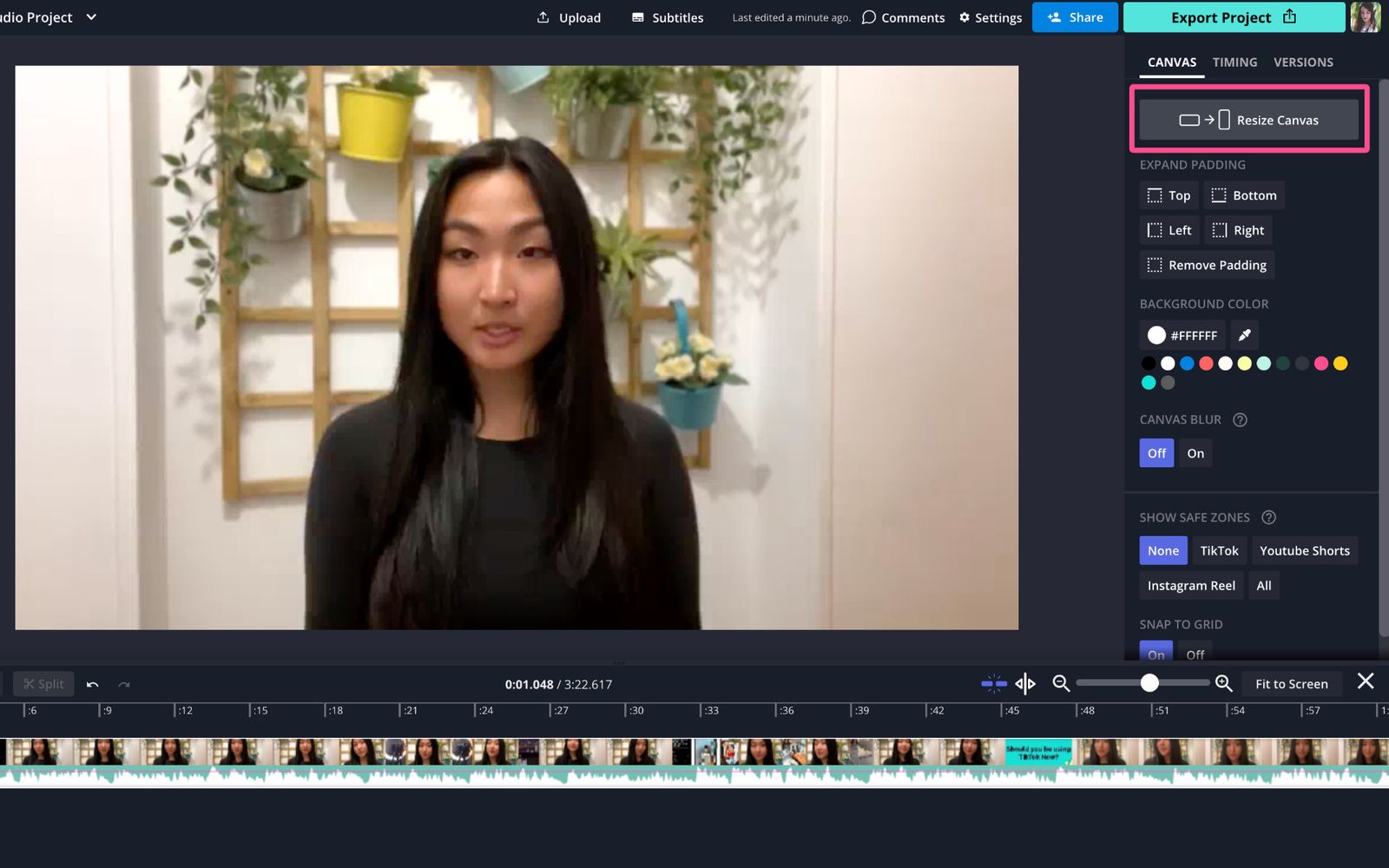This screenshot has width=1389, height=868.
Task: Click the Settings gear in the top bar
Action: (x=964, y=17)
